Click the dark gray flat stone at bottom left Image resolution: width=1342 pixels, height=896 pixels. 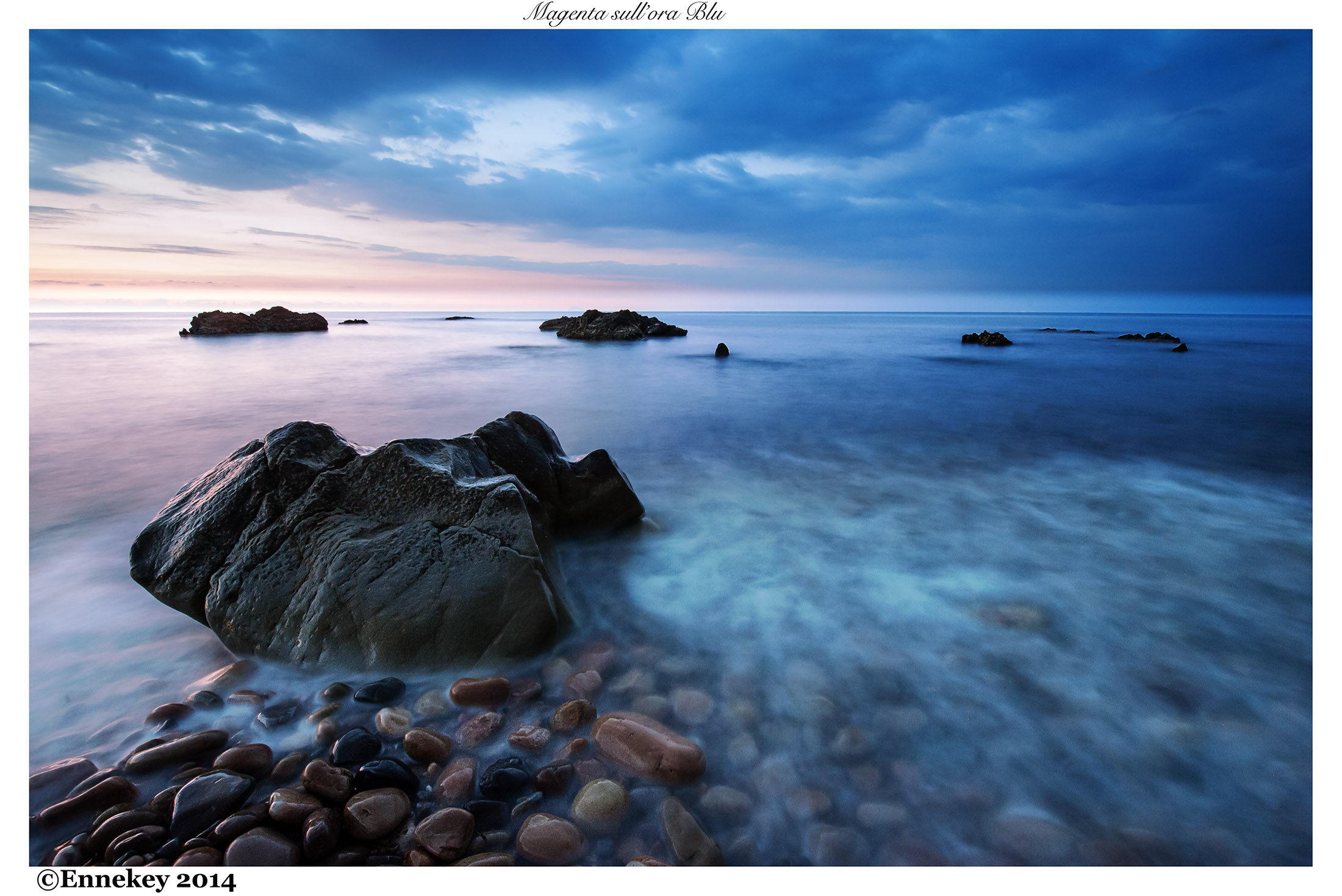pos(210,795)
